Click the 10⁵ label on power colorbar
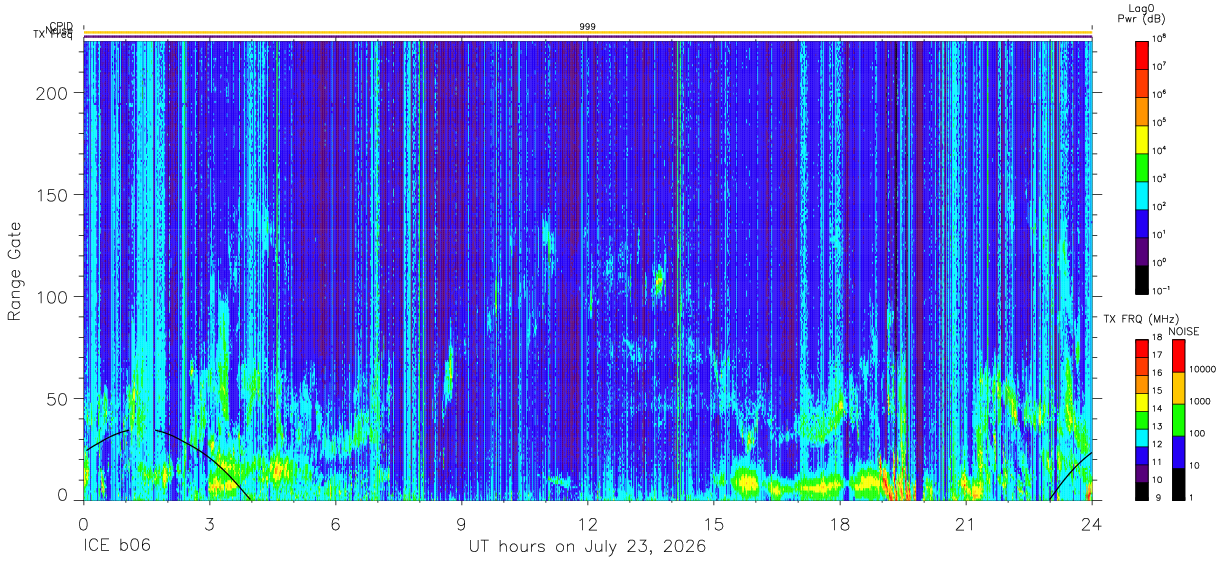Viewport: 1228px width, 567px height. click(x=1160, y=122)
